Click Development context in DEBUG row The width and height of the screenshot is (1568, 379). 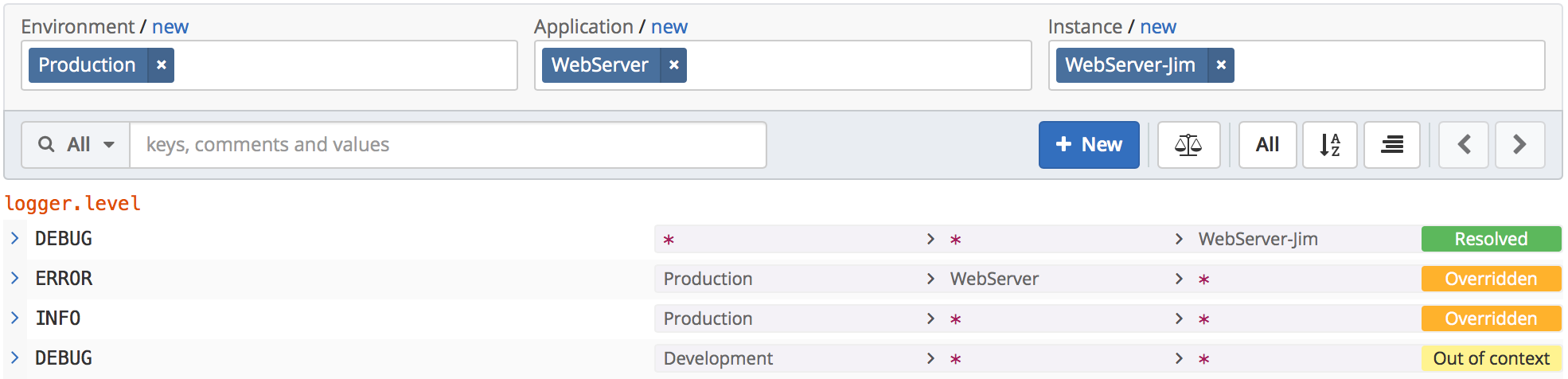coord(718,358)
